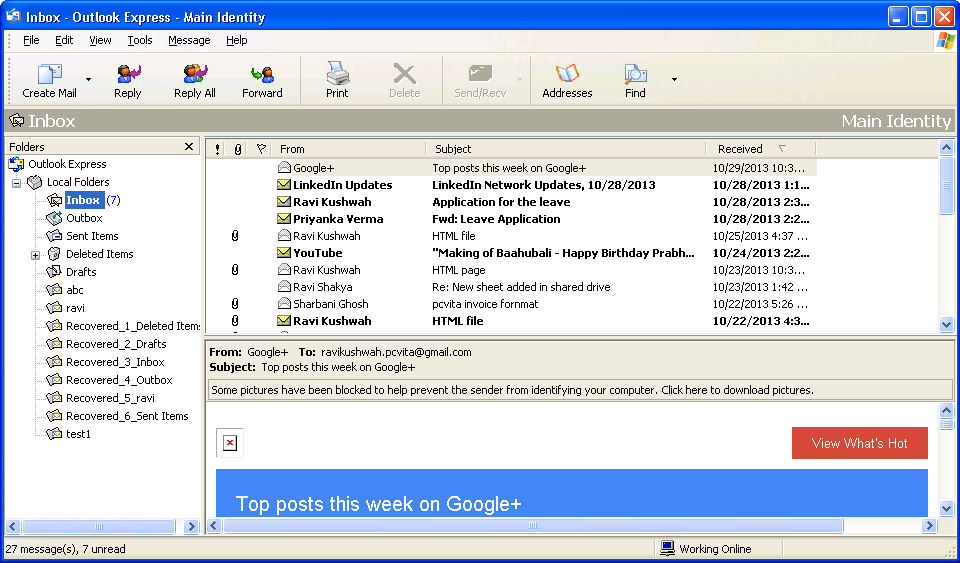Click attachment paperclip on pcvita invoice message
This screenshot has width=960, height=563.
click(x=234, y=304)
